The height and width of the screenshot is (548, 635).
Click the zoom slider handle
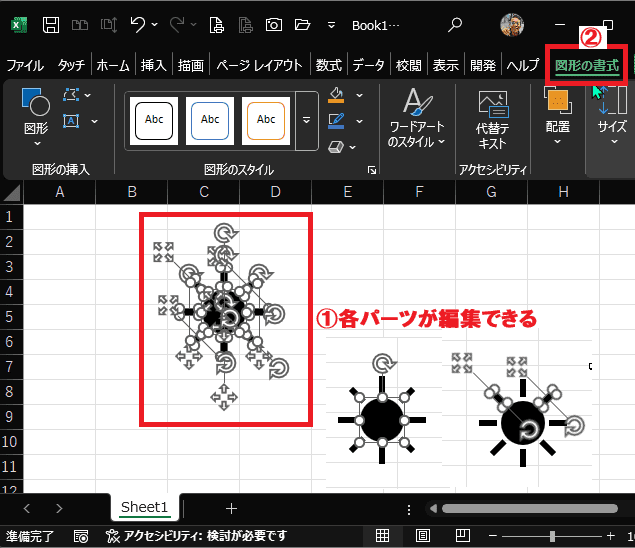click(x=552, y=536)
